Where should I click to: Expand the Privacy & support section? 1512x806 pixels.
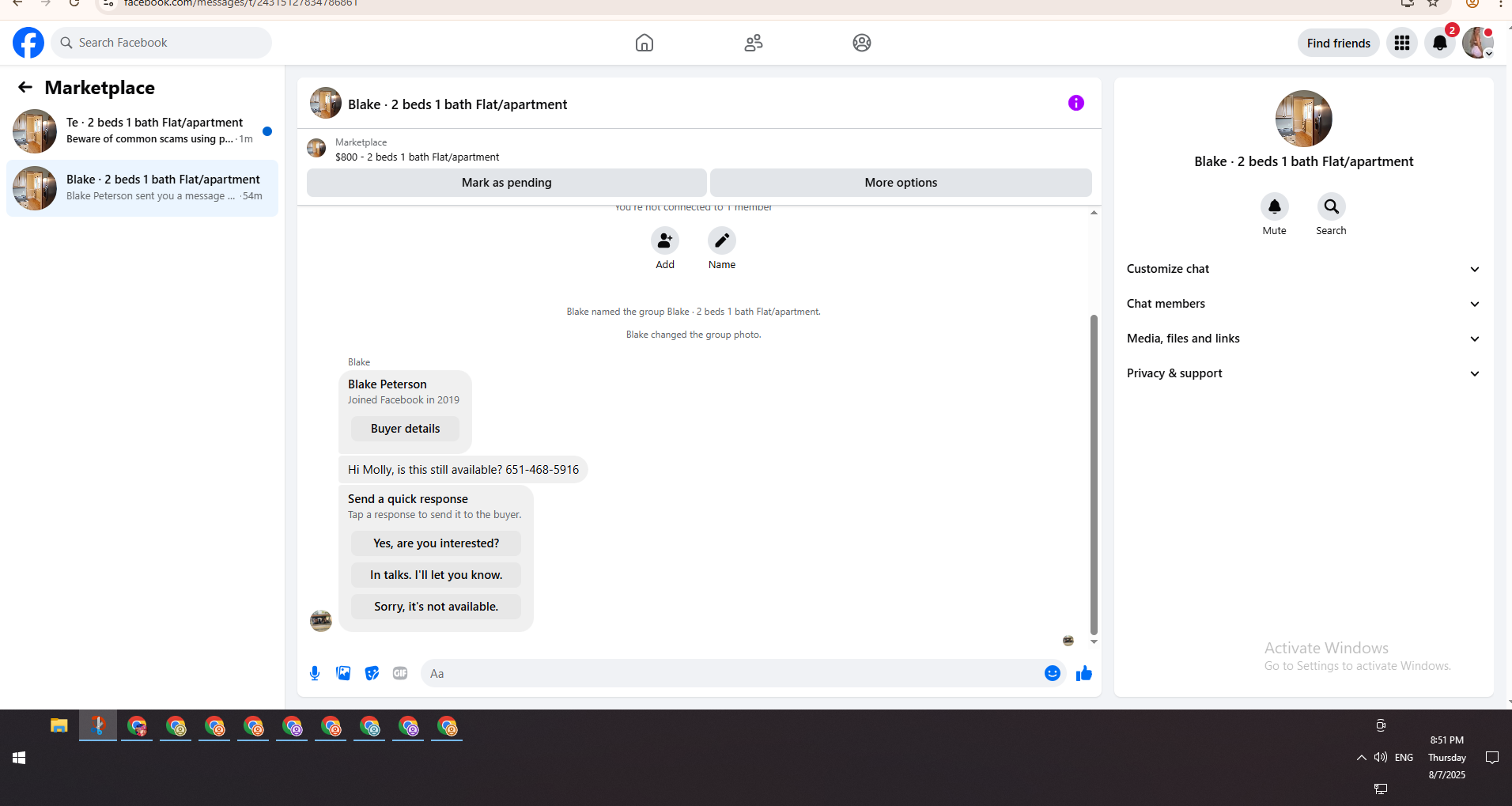coord(1303,373)
